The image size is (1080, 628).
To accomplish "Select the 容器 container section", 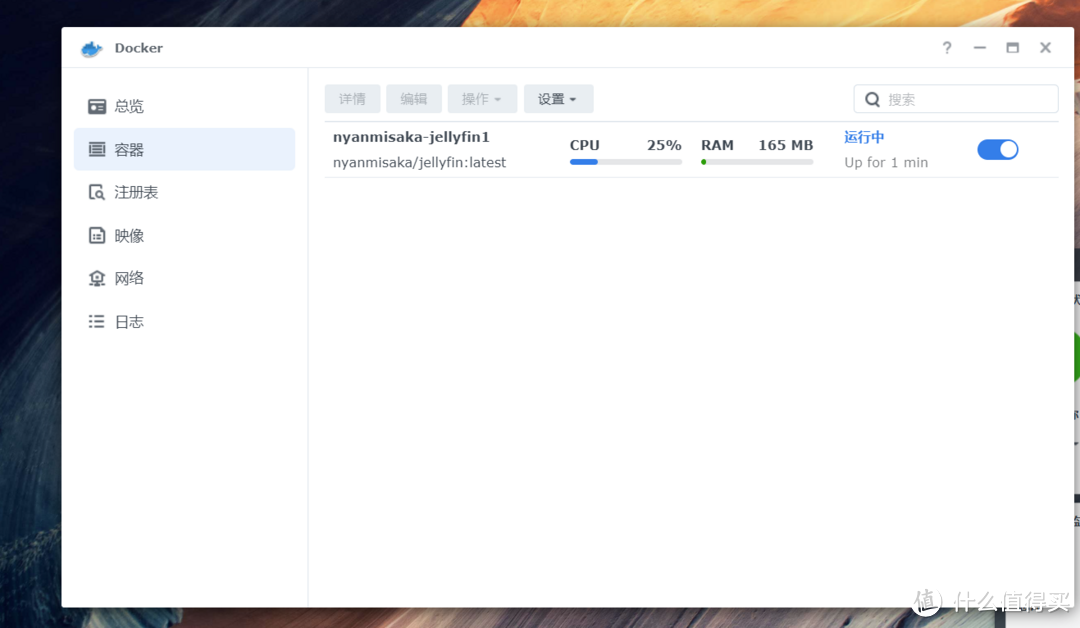I will click(x=185, y=149).
